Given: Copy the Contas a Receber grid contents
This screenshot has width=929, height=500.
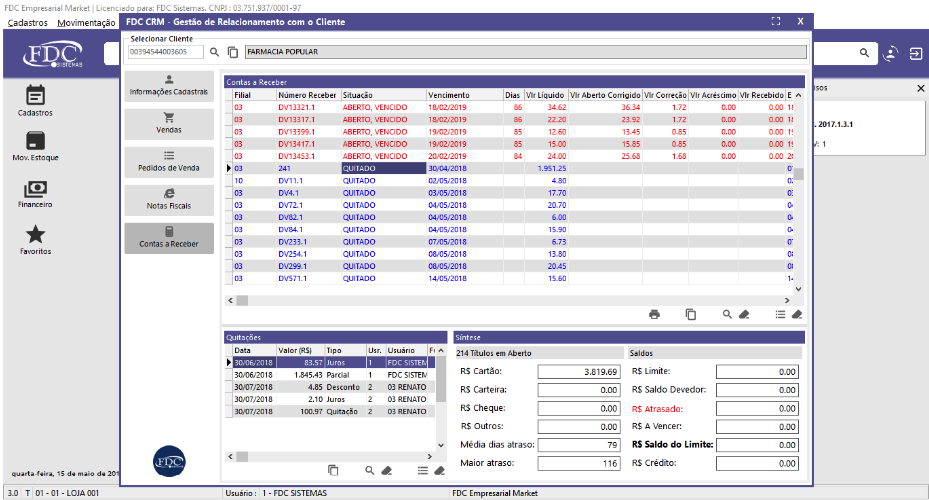Looking at the screenshot, I should pos(691,315).
